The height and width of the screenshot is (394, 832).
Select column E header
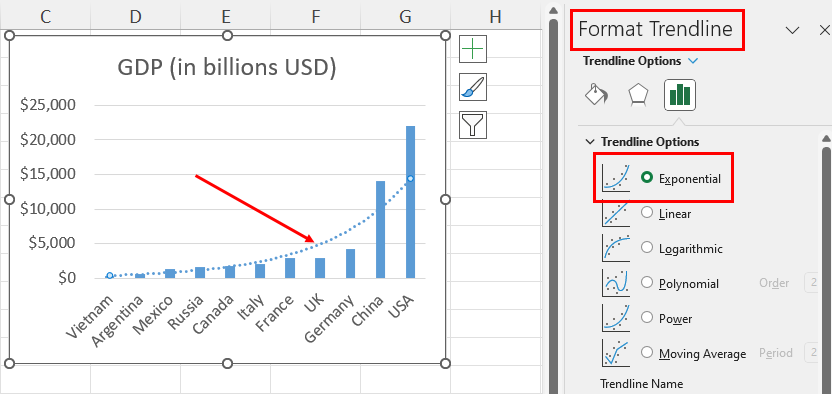pyautogui.click(x=226, y=17)
